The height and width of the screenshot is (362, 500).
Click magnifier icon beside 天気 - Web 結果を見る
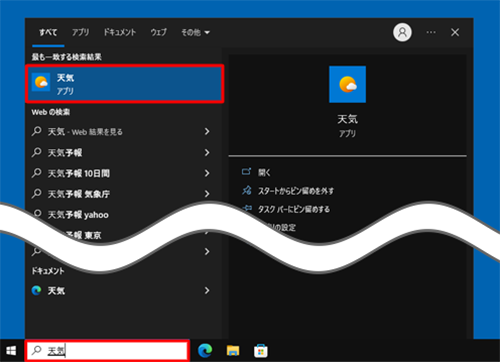tap(36, 131)
